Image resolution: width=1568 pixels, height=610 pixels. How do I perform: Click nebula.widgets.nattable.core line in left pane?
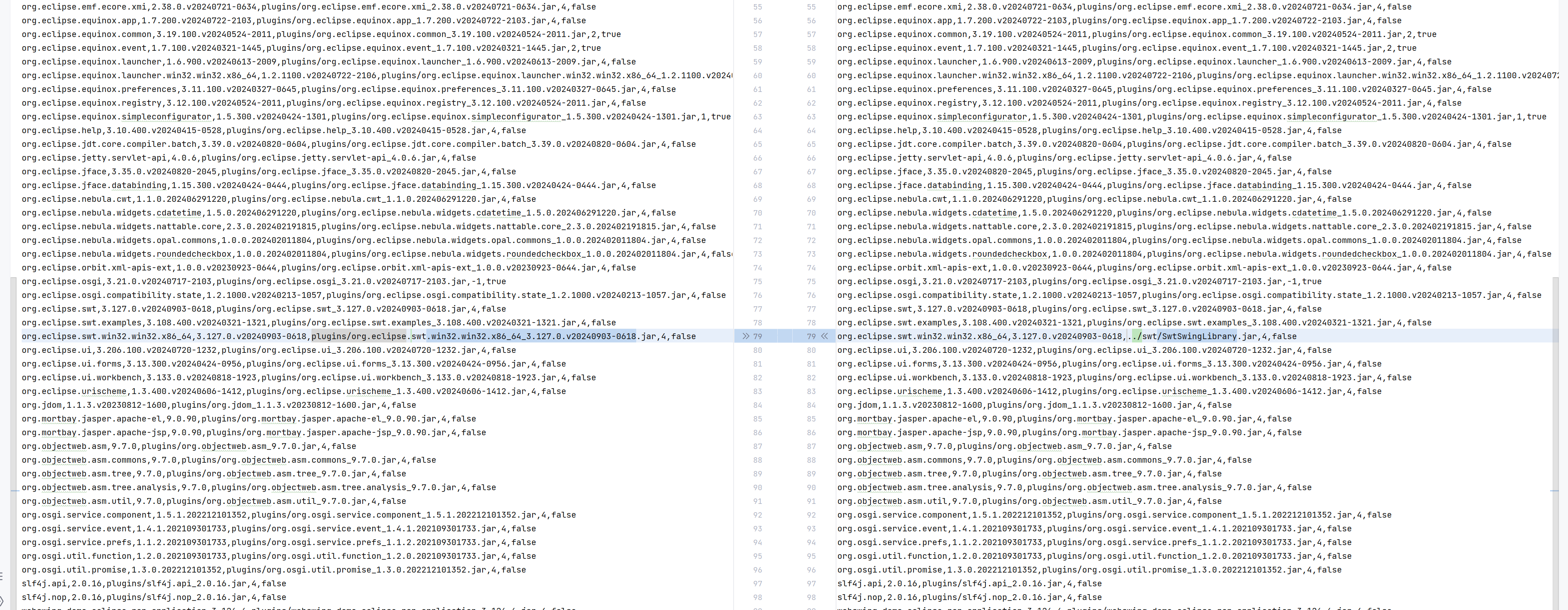pyautogui.click(x=369, y=227)
